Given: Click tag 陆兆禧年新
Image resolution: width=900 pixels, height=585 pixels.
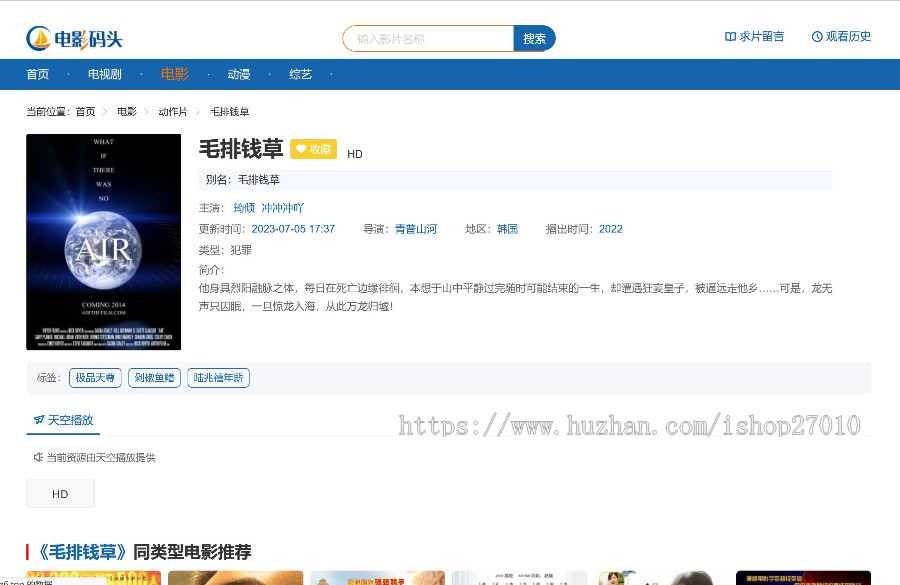Looking at the screenshot, I should (218, 378).
